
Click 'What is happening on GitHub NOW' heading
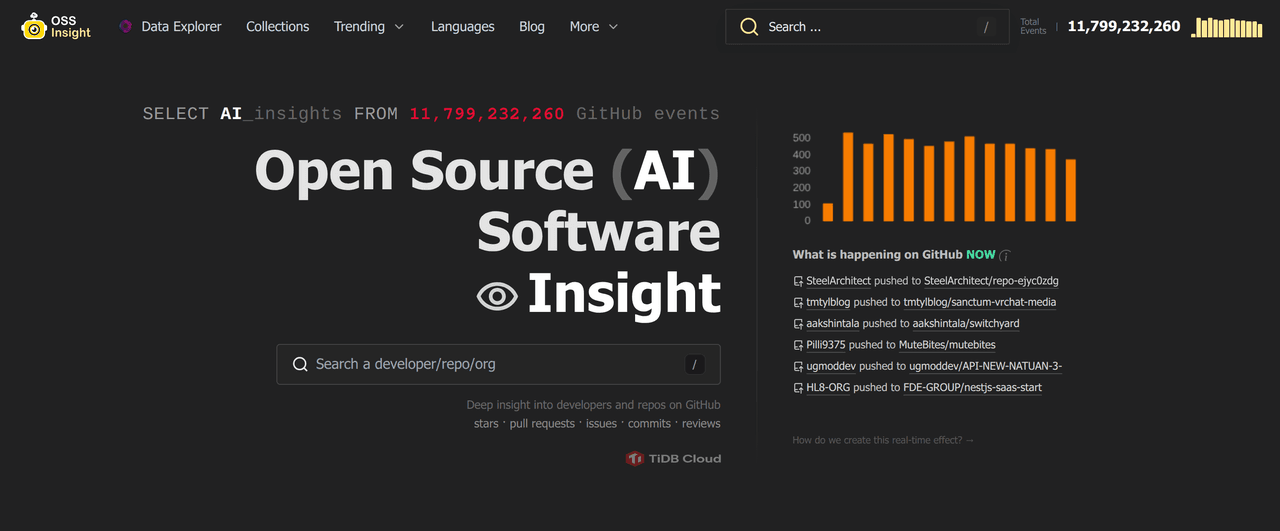pyautogui.click(x=894, y=255)
